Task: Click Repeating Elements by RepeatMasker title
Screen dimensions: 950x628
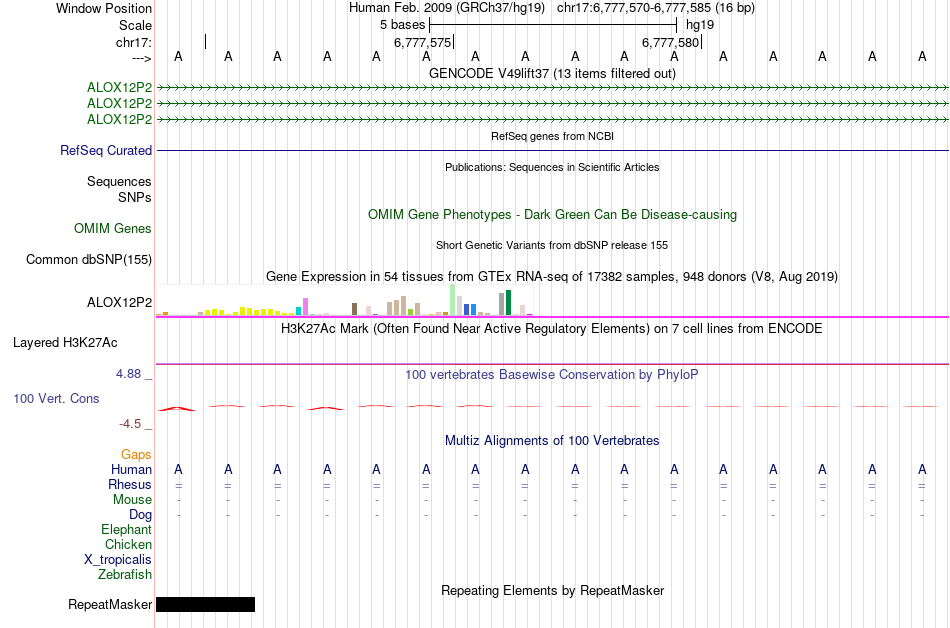Action: coord(552,590)
